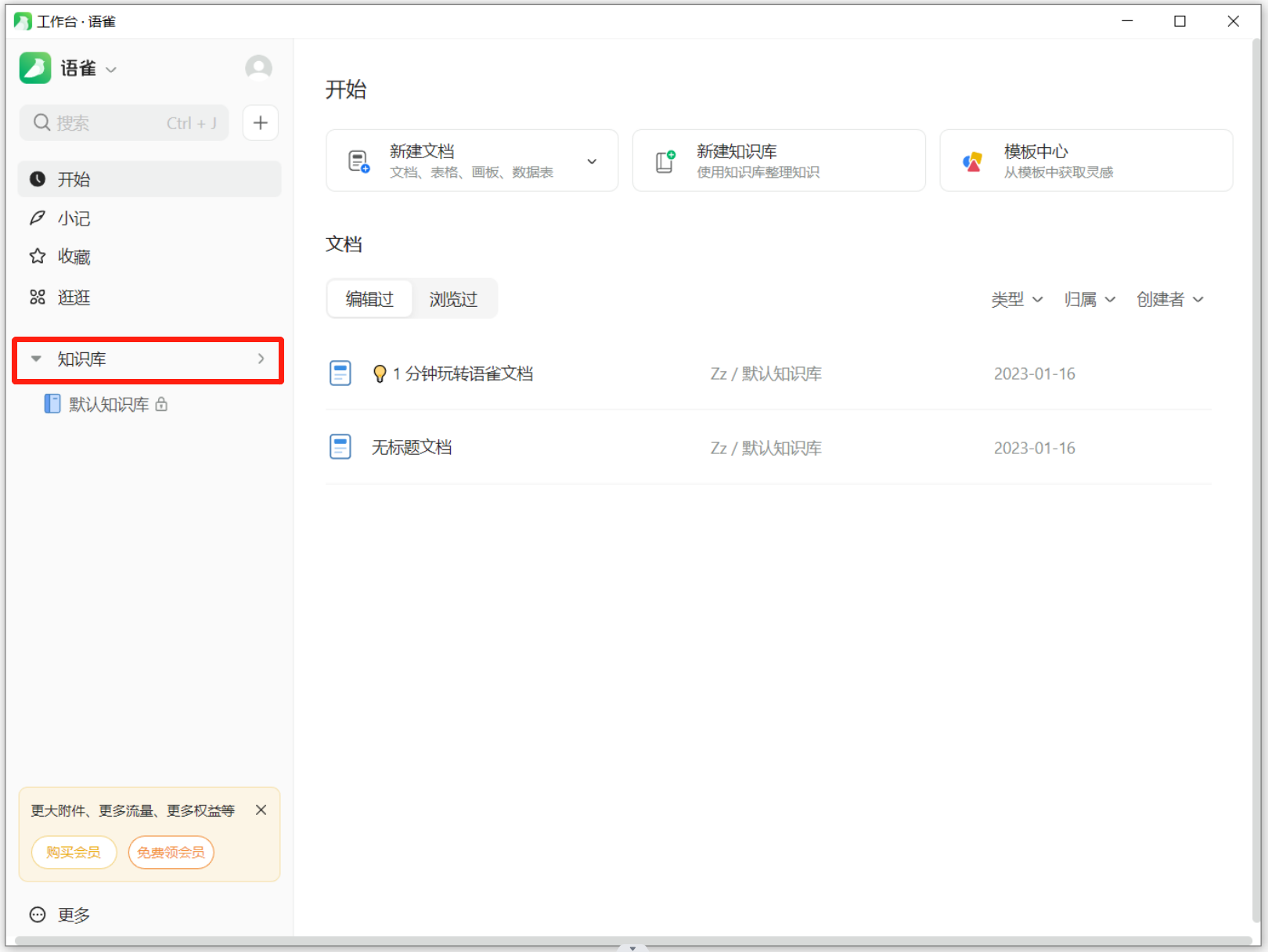1268x952 pixels.
Task: Click Zz / 默认知识库 for 1 分钟玩转语雀文档
Action: (x=765, y=374)
